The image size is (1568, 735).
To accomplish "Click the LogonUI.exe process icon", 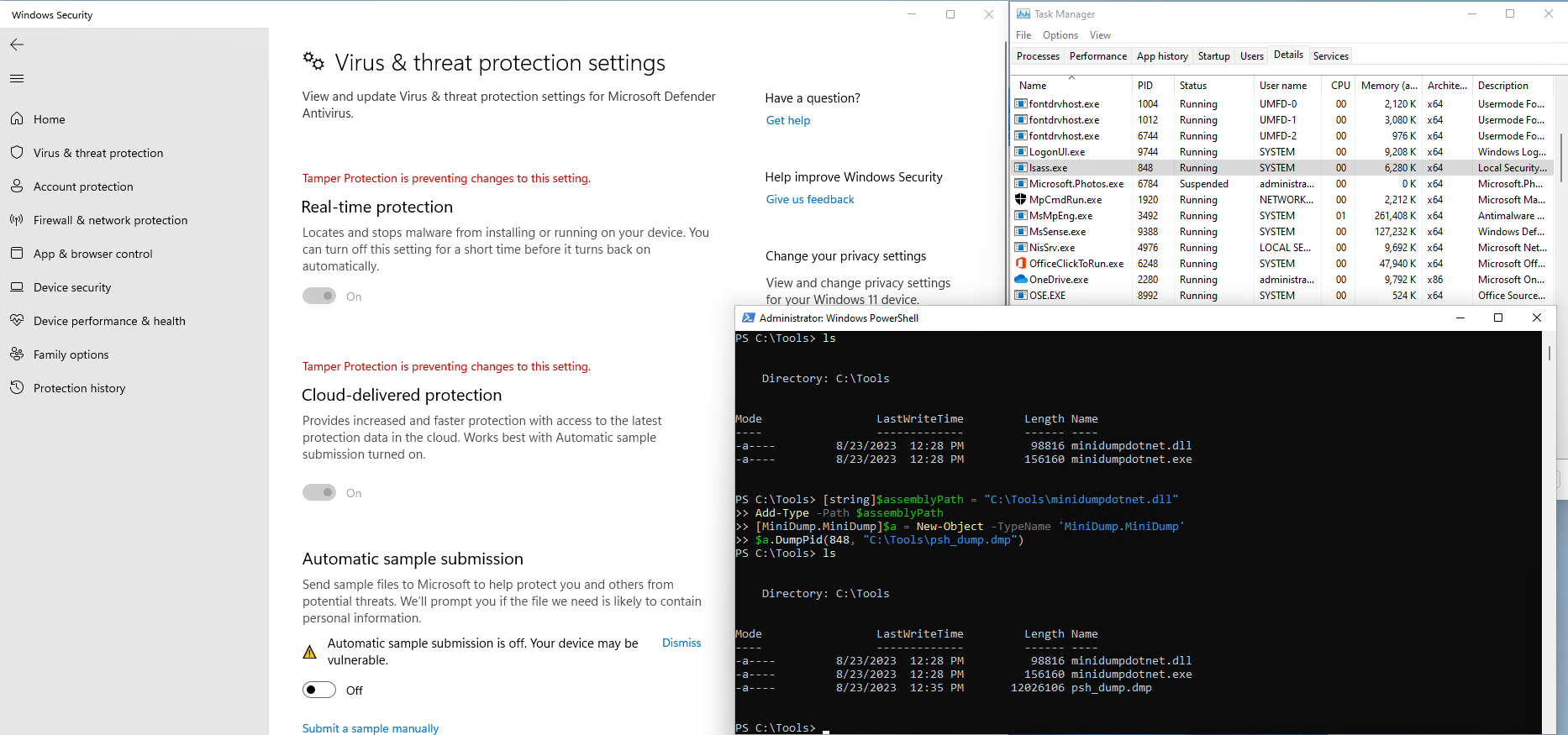I will coord(1021,152).
